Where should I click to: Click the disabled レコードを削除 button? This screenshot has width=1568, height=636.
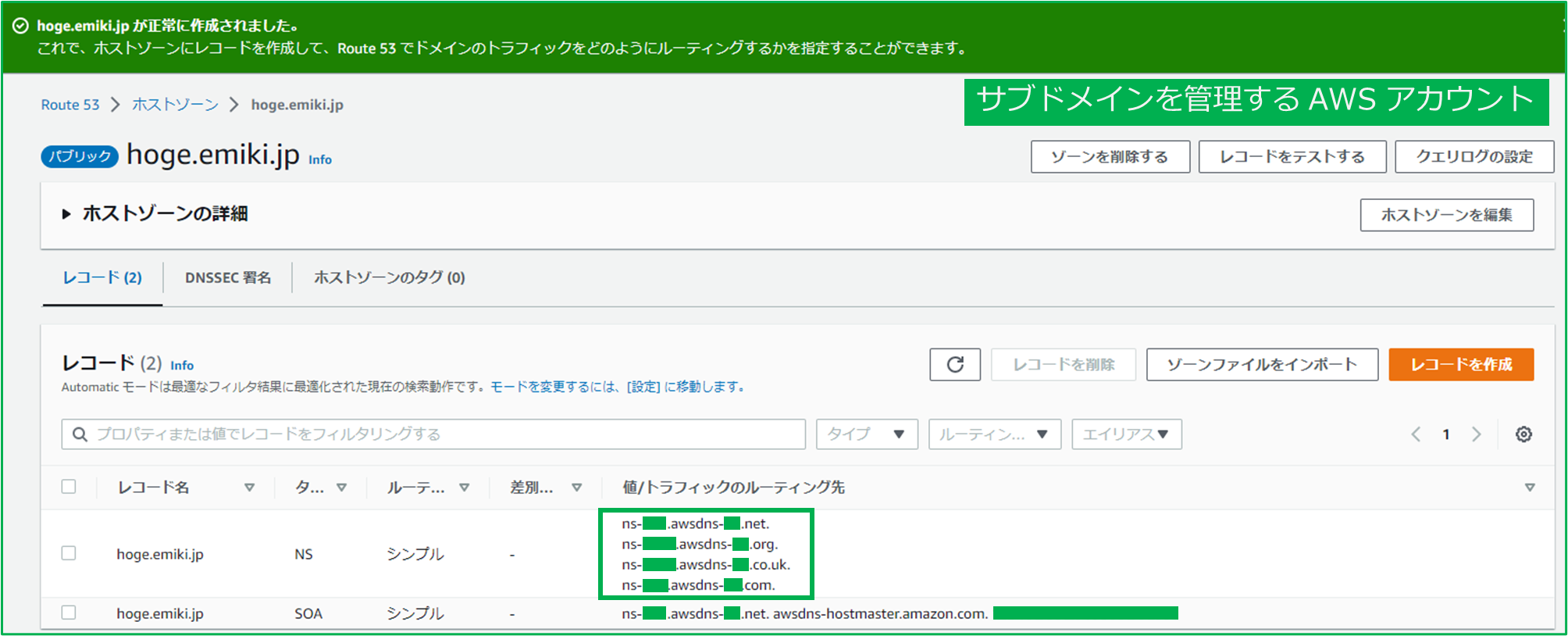click(x=1064, y=365)
